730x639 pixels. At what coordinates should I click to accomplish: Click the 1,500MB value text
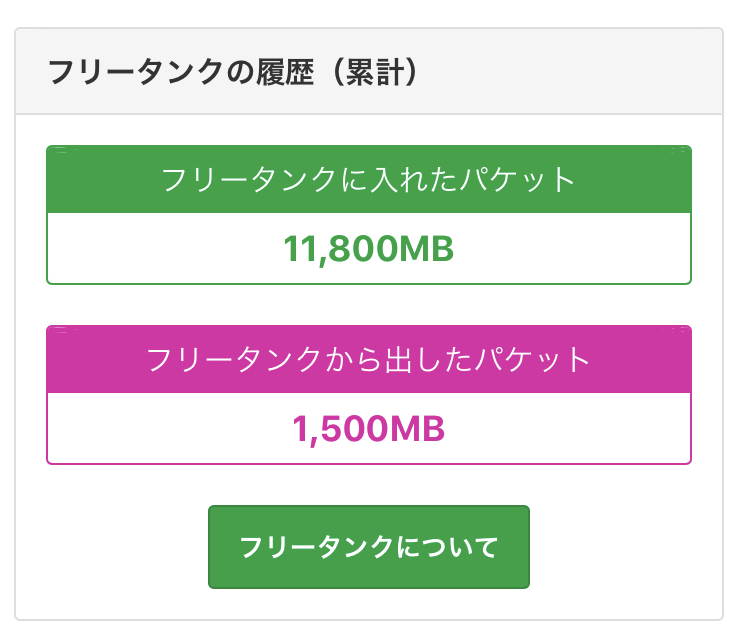[368, 429]
